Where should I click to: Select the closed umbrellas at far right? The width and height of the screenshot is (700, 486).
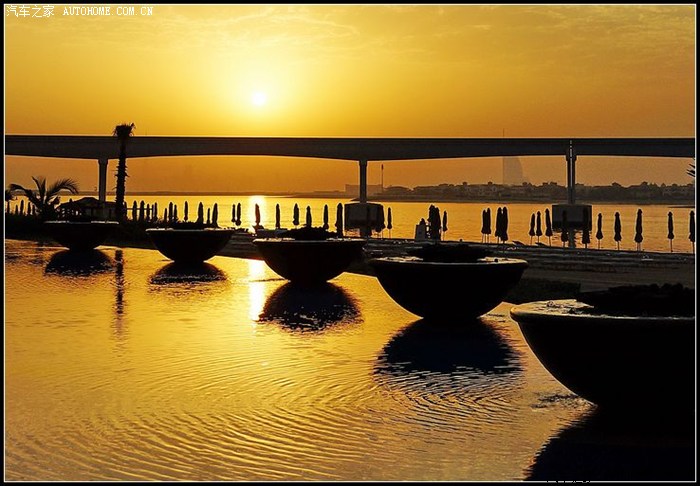[x=642, y=229]
